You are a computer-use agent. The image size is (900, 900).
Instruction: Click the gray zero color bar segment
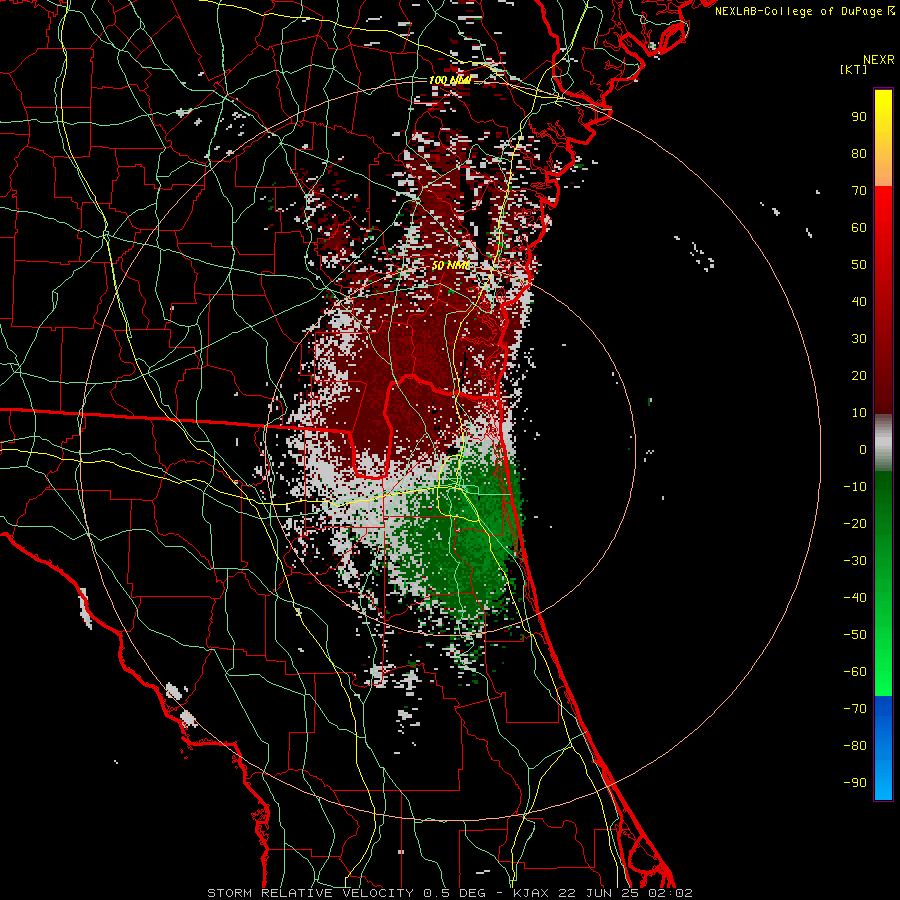click(883, 443)
